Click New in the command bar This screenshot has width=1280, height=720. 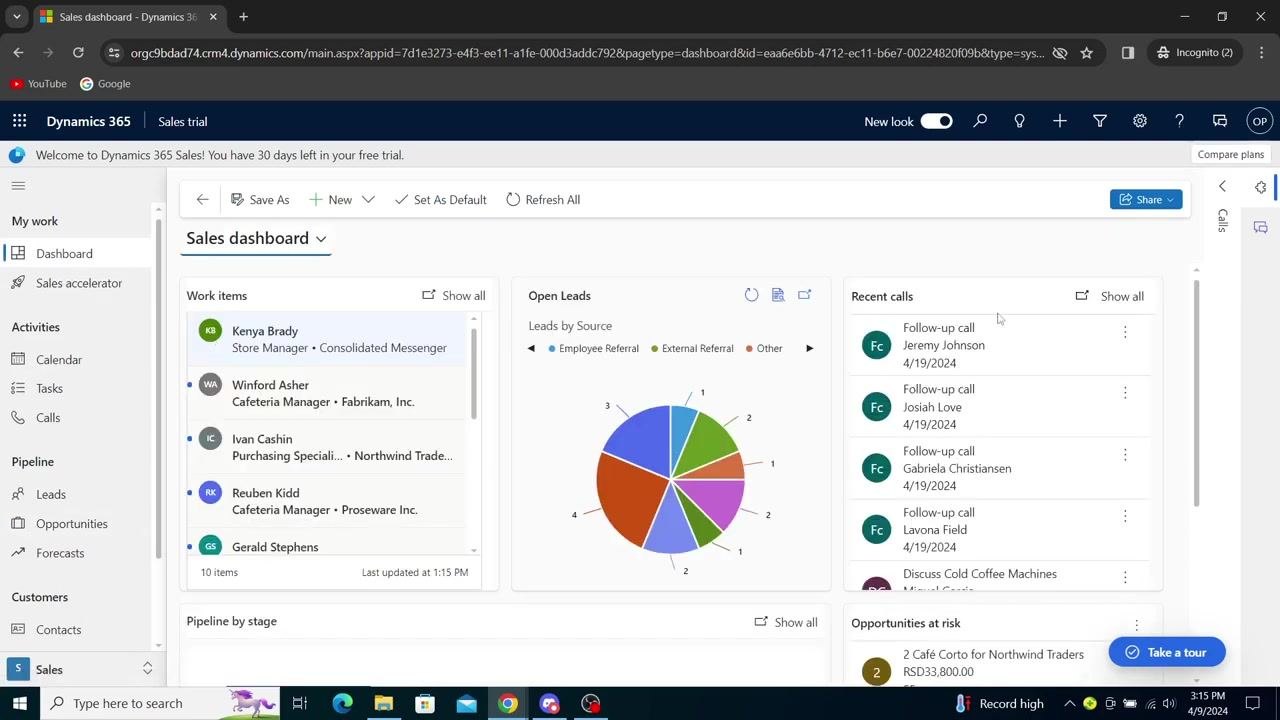331,200
